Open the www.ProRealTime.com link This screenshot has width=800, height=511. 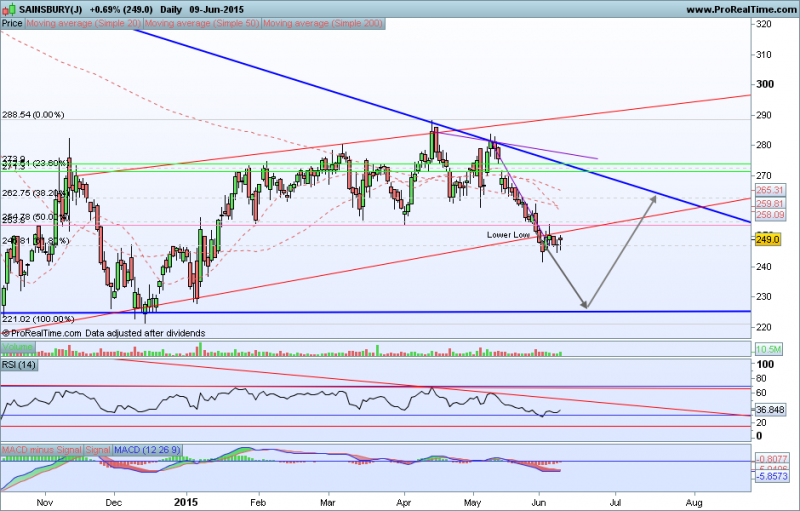[739, 7]
